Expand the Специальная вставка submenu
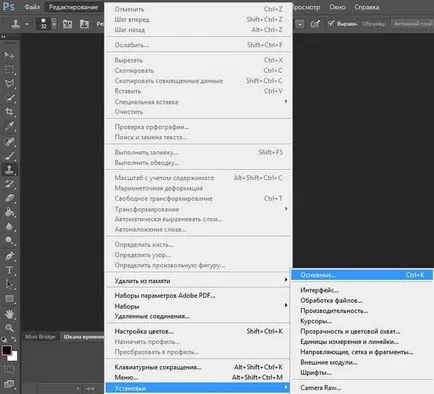The width and height of the screenshot is (434, 394). [x=198, y=101]
